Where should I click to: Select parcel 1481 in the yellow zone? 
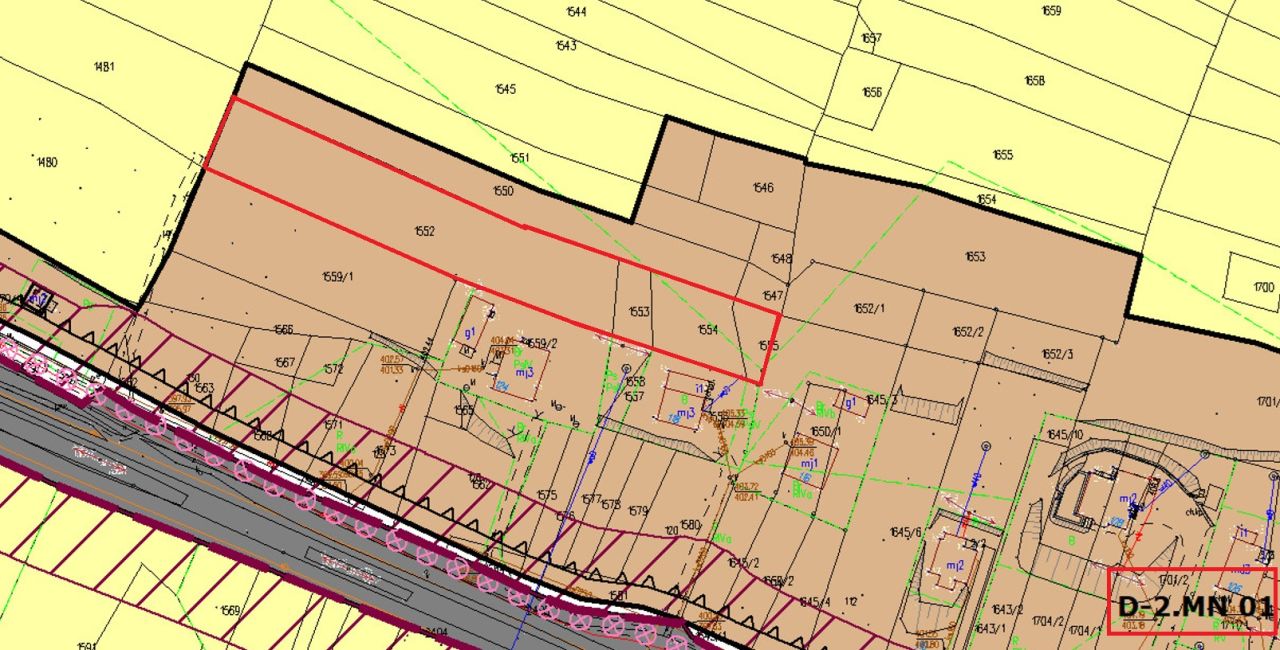point(103,67)
